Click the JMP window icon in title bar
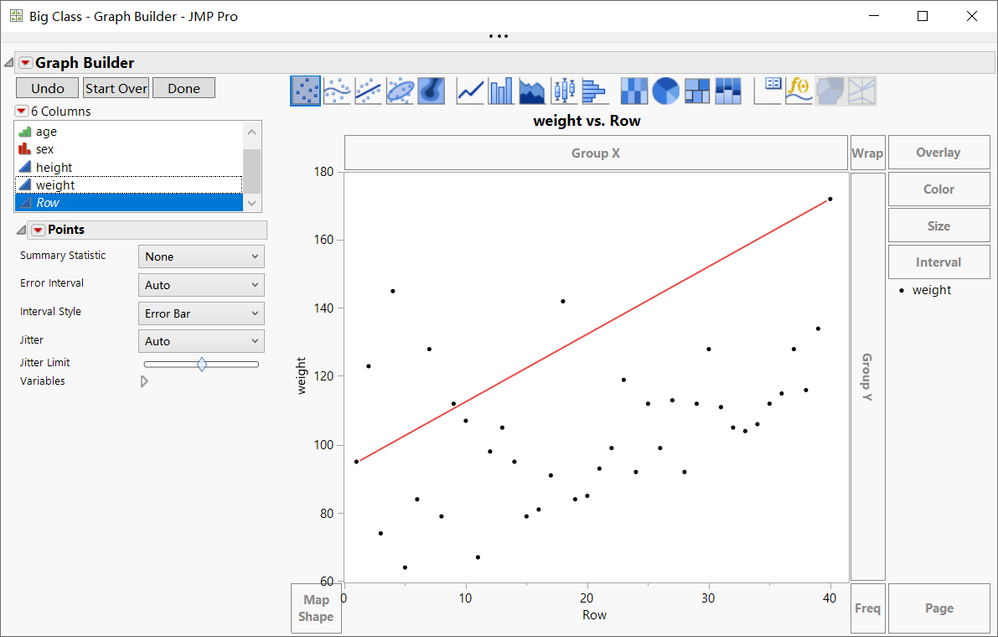This screenshot has height=637, width=998. point(16,16)
